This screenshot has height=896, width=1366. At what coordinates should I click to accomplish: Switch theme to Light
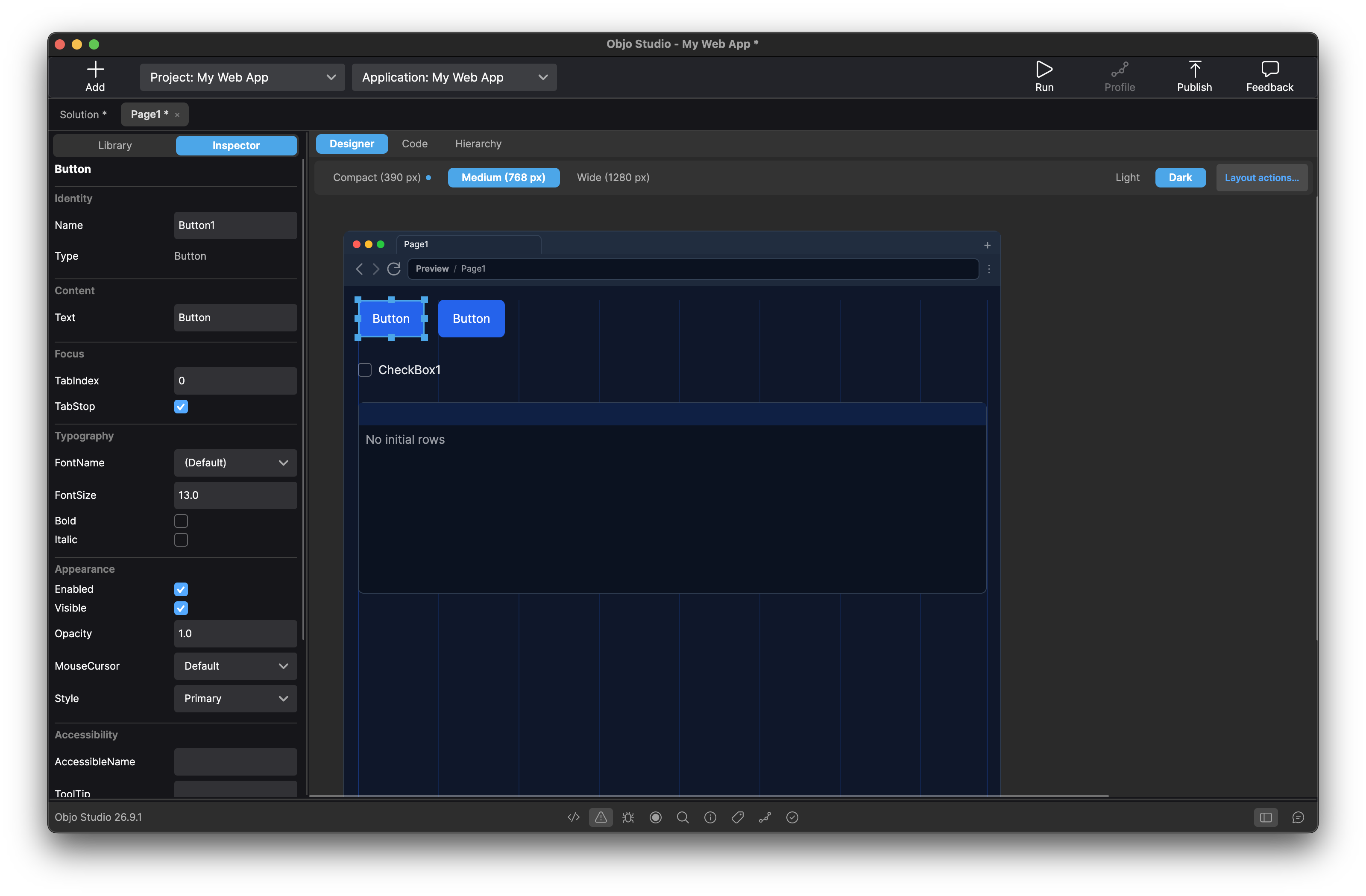coord(1127,177)
